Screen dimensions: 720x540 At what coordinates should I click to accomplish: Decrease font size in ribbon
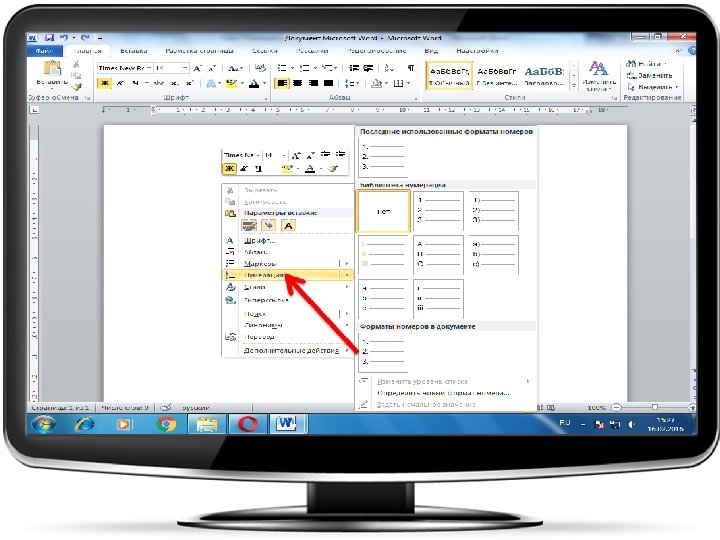[212, 68]
